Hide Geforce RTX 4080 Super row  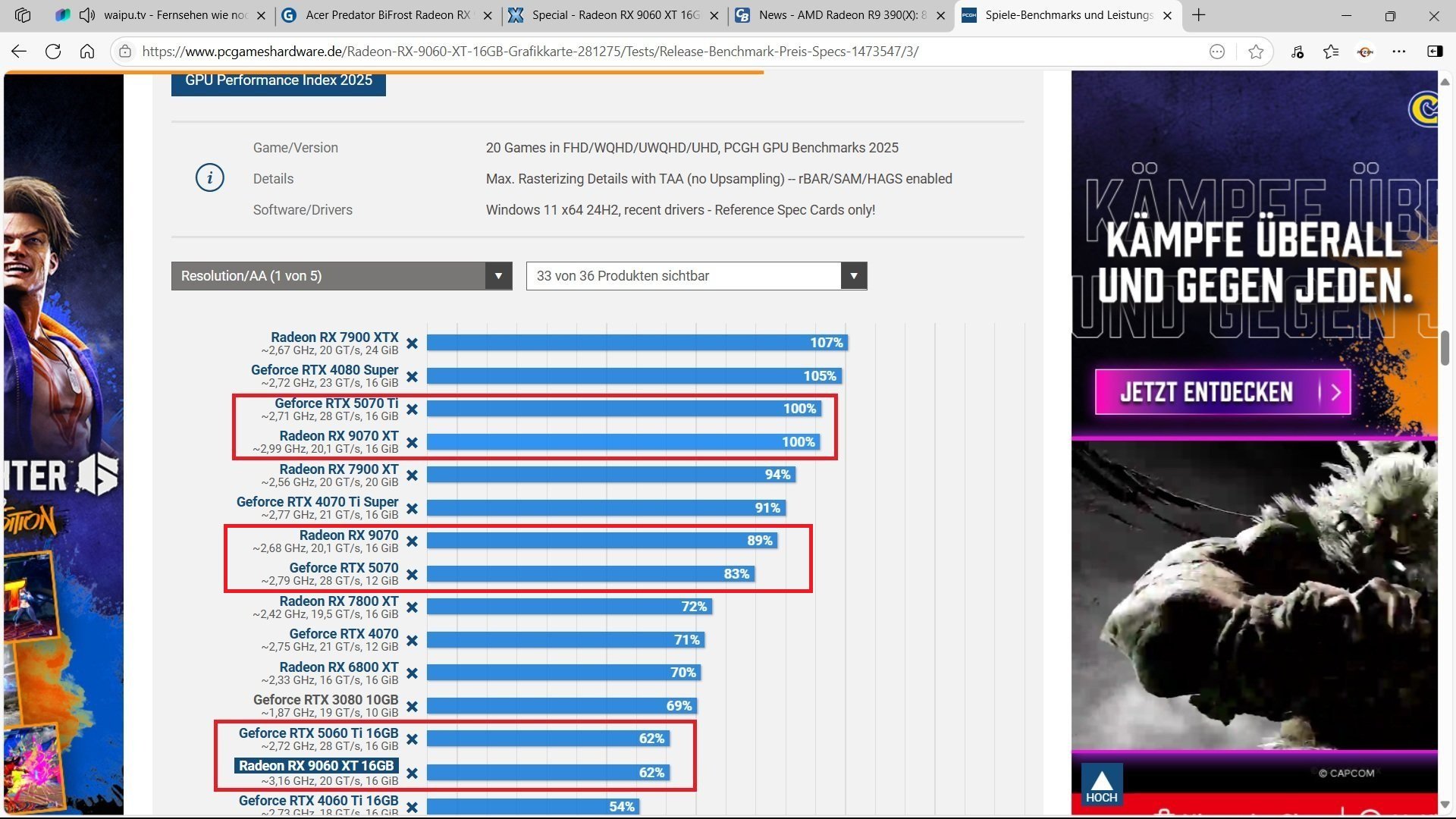pyautogui.click(x=412, y=377)
